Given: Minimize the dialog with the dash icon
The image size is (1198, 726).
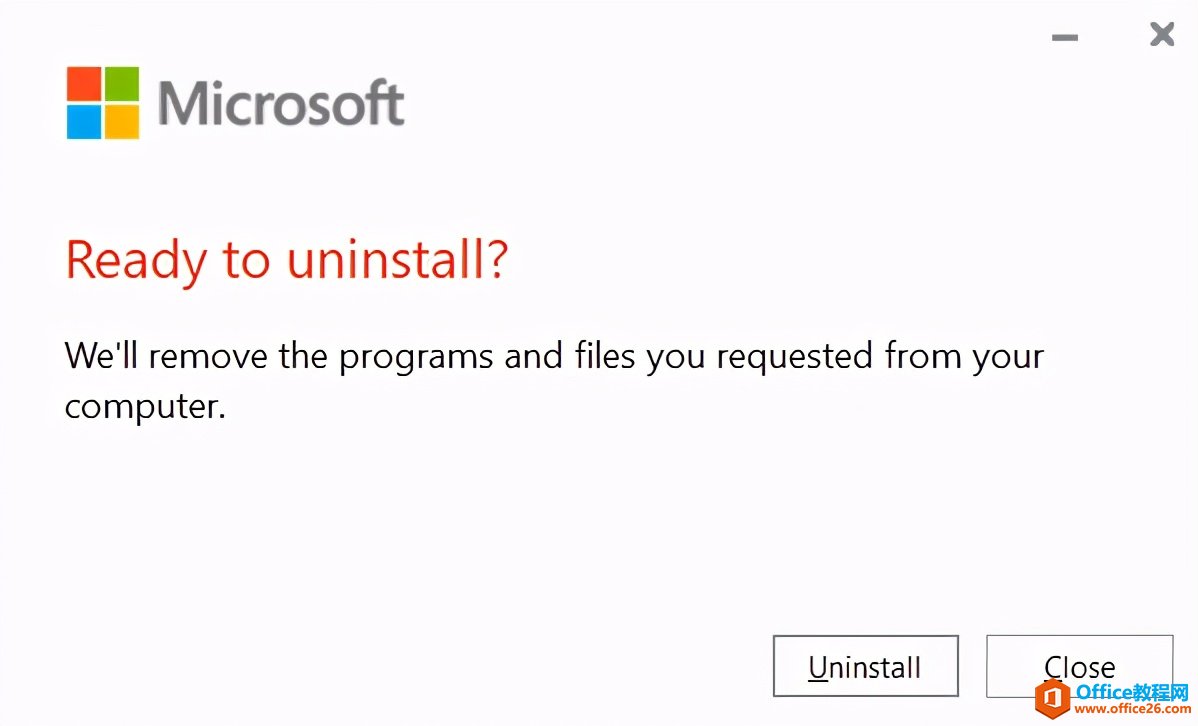Looking at the screenshot, I should [1064, 37].
